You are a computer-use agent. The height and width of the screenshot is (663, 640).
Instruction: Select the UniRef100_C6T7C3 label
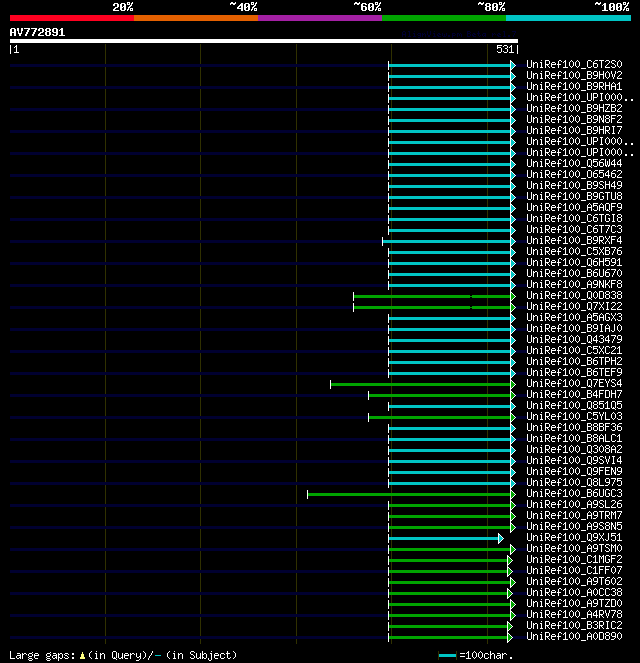pos(574,229)
